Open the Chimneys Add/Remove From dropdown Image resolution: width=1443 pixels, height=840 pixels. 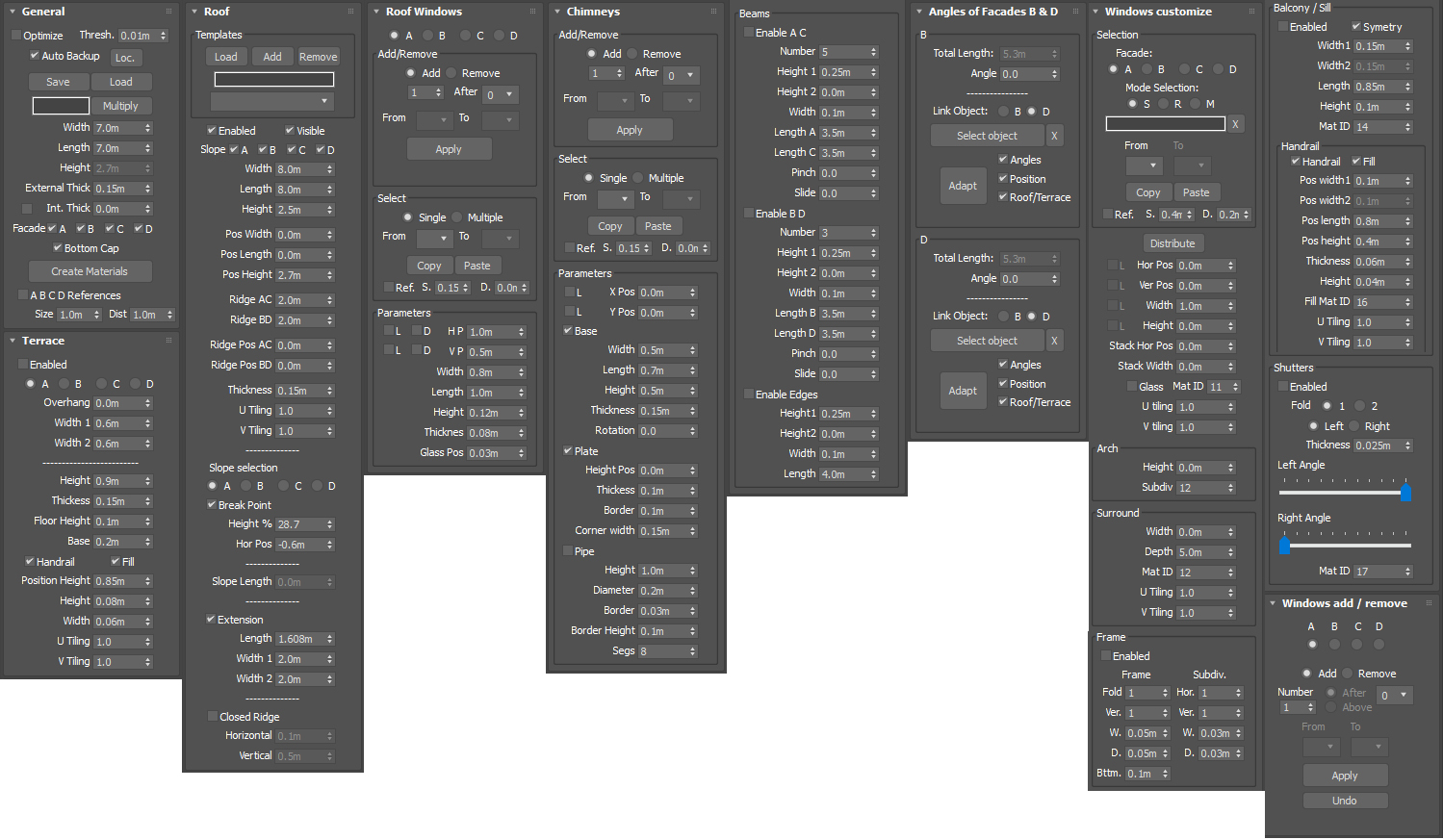click(615, 100)
